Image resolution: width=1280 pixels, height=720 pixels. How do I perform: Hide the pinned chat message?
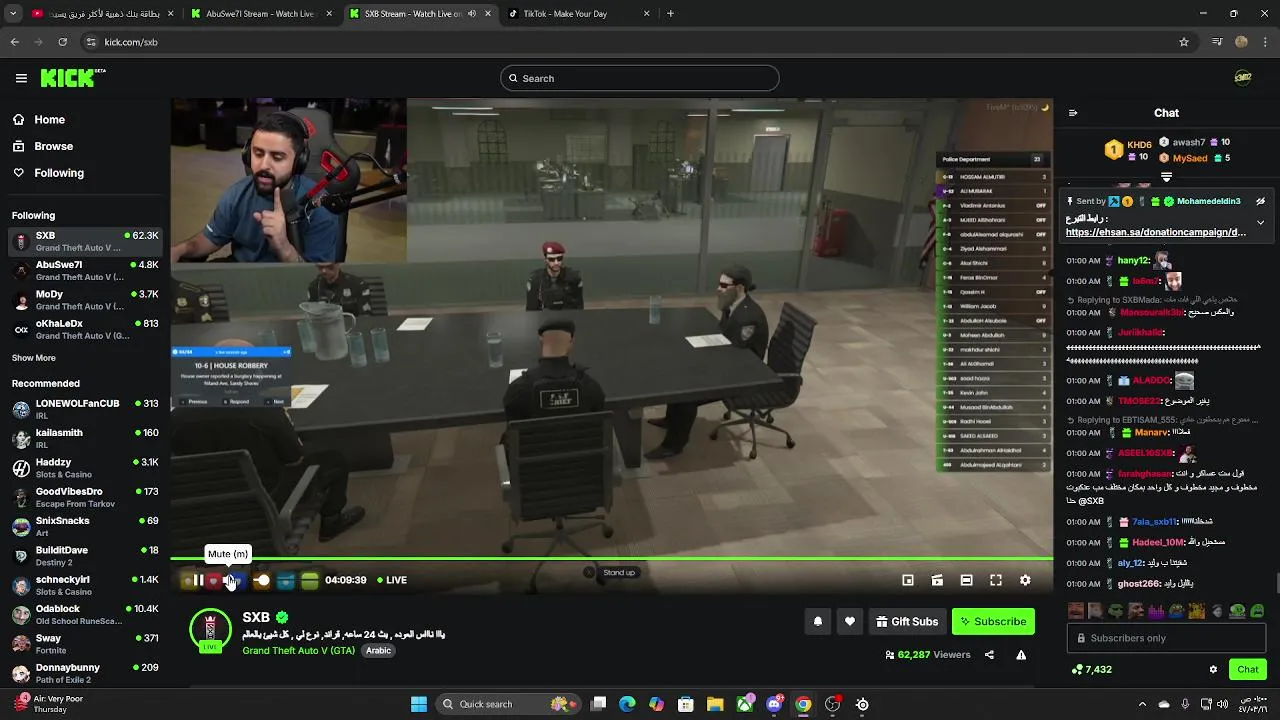[x=1261, y=201]
